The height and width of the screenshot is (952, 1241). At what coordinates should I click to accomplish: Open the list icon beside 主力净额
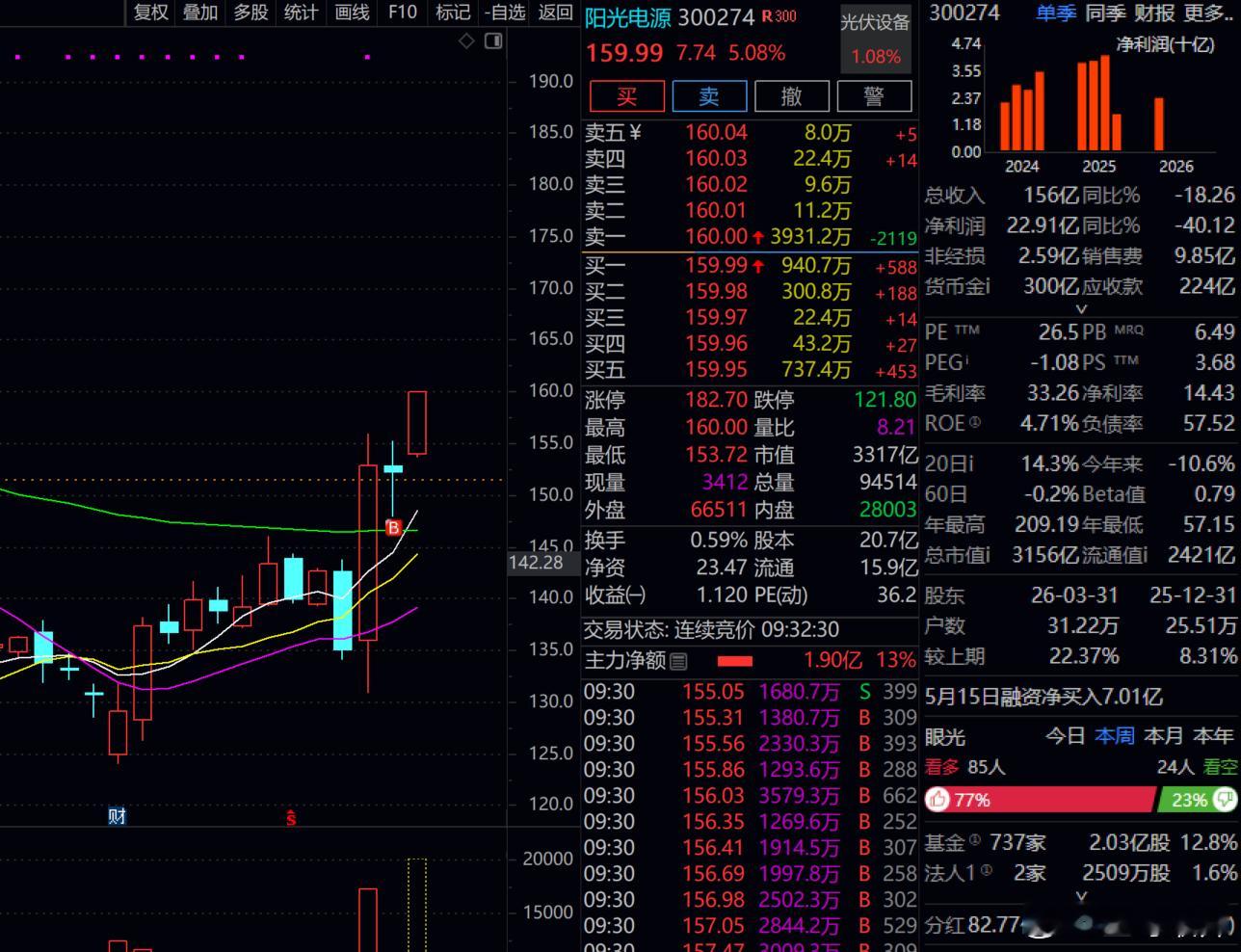(678, 661)
